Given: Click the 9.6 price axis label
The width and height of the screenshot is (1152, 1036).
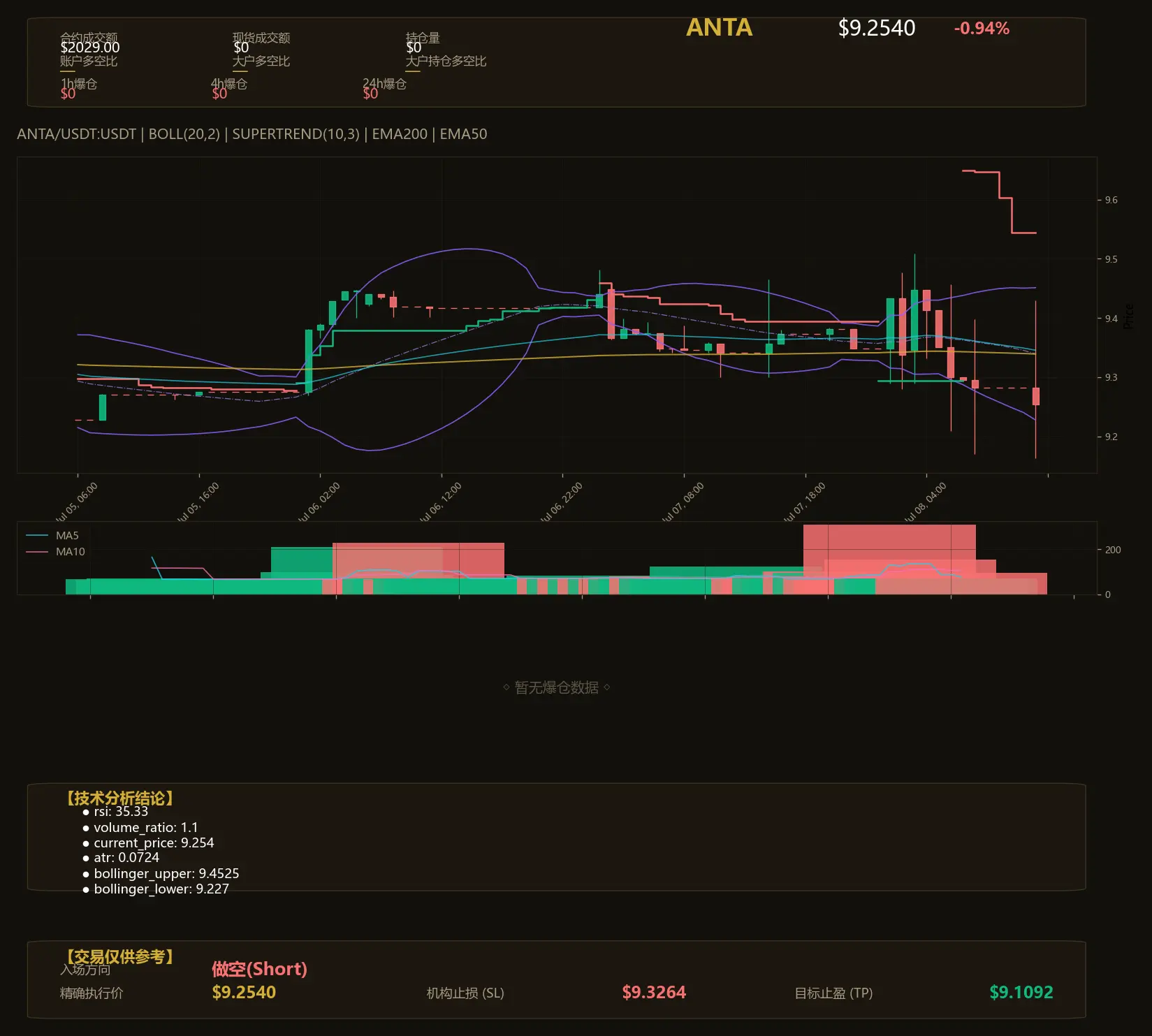Looking at the screenshot, I should click(x=1111, y=200).
